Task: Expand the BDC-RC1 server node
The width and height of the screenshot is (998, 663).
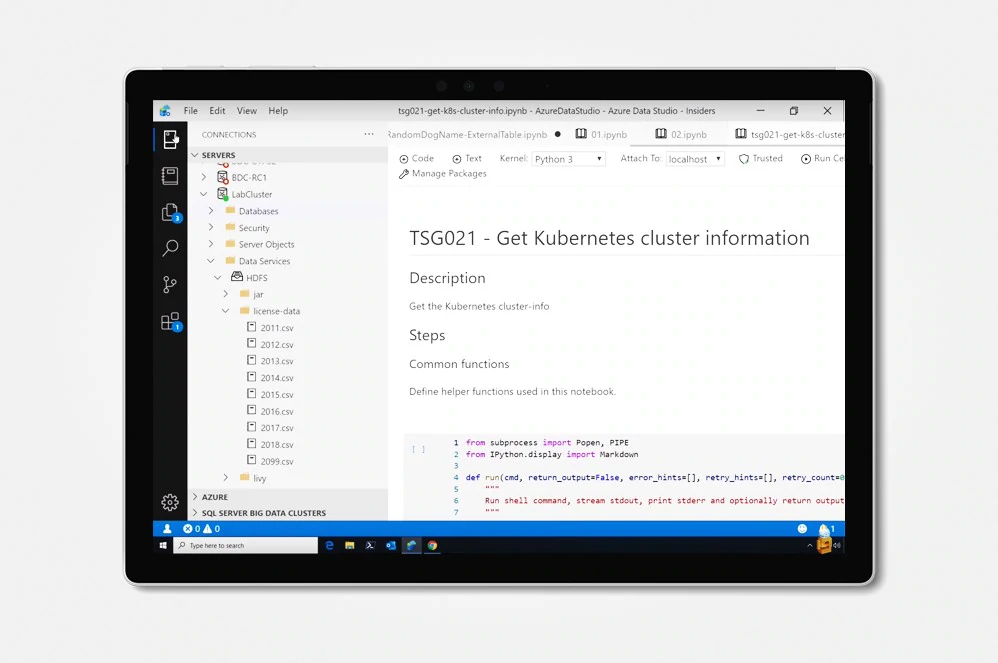Action: (x=204, y=177)
